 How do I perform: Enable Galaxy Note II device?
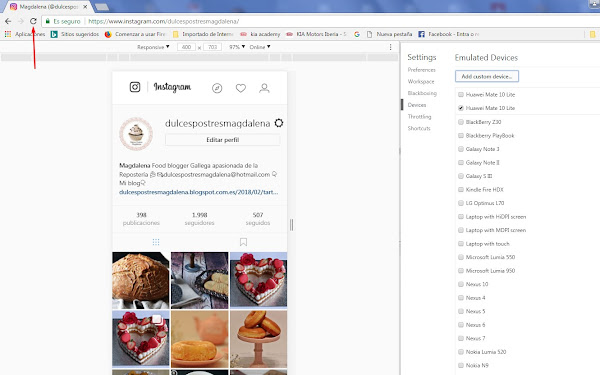click(x=461, y=163)
